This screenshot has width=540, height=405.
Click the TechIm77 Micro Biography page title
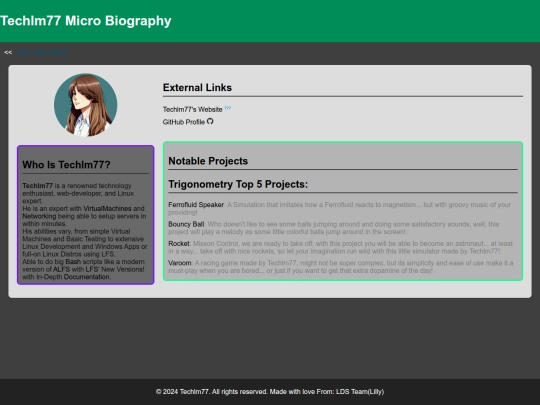click(x=86, y=21)
